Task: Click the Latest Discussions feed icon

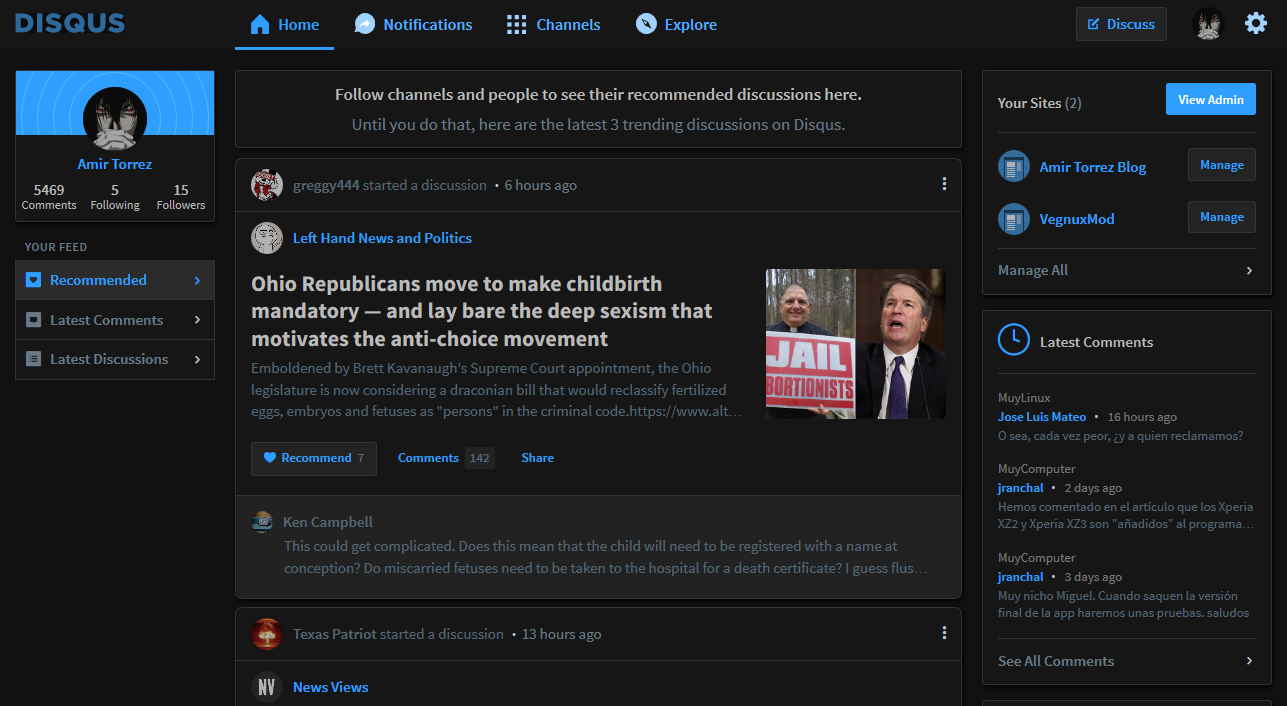Action: coord(33,359)
